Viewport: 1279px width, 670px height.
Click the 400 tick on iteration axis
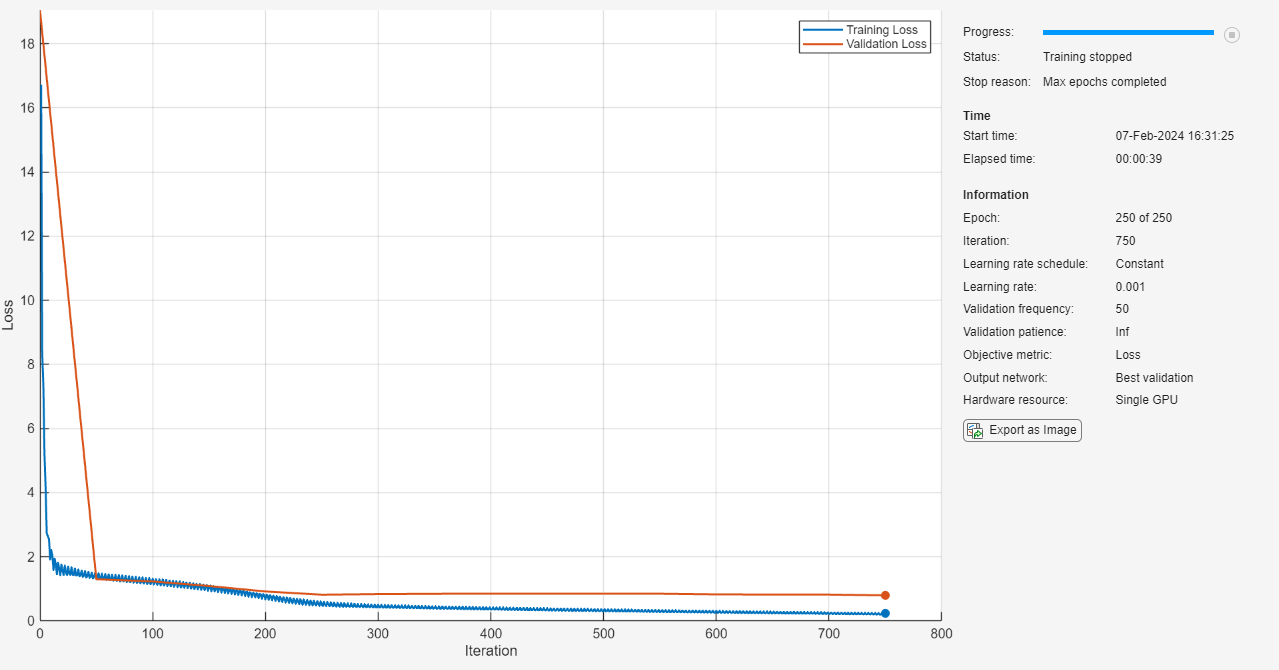coord(491,633)
